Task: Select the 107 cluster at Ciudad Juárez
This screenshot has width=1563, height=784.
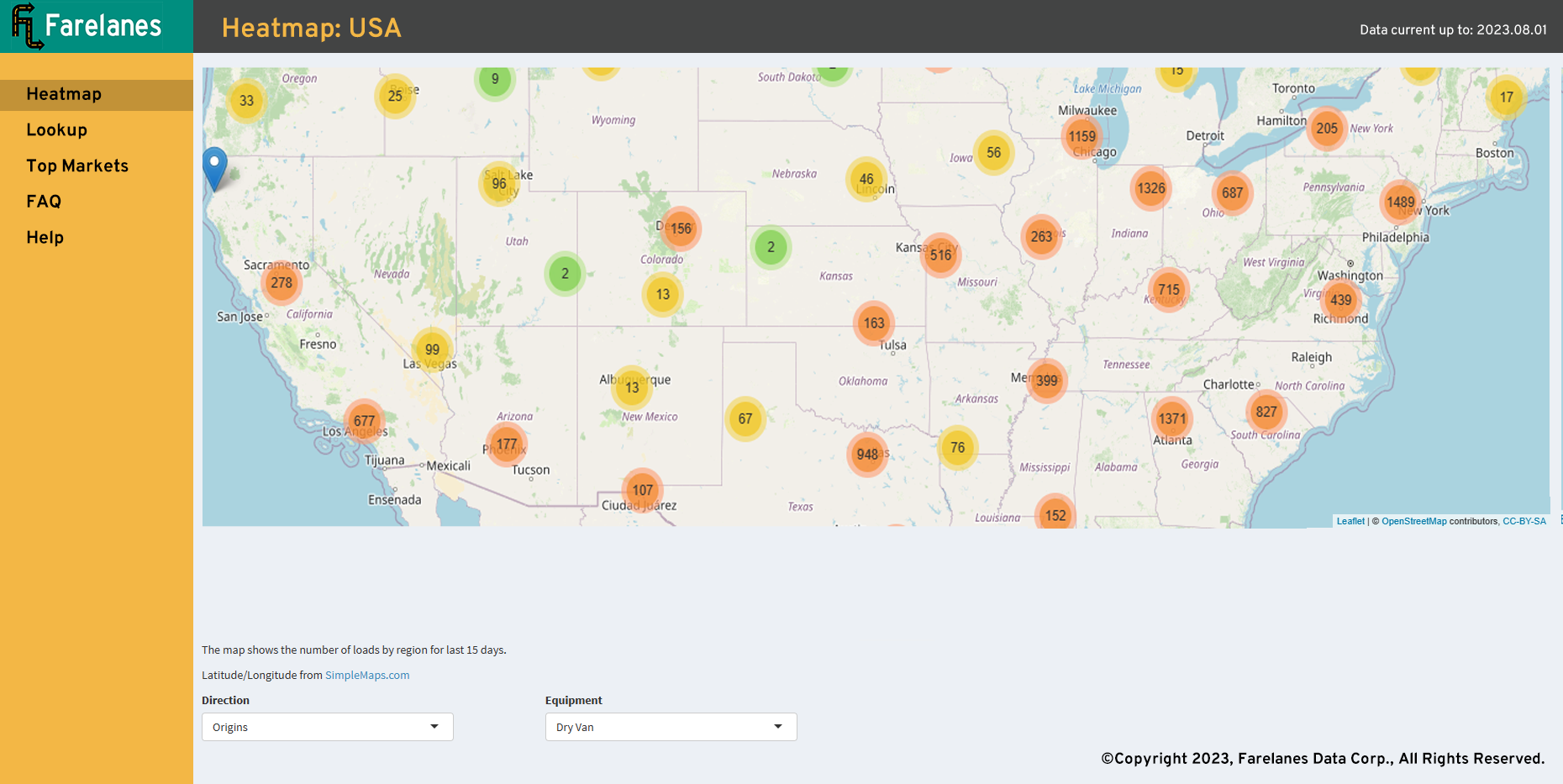Action: click(x=643, y=490)
